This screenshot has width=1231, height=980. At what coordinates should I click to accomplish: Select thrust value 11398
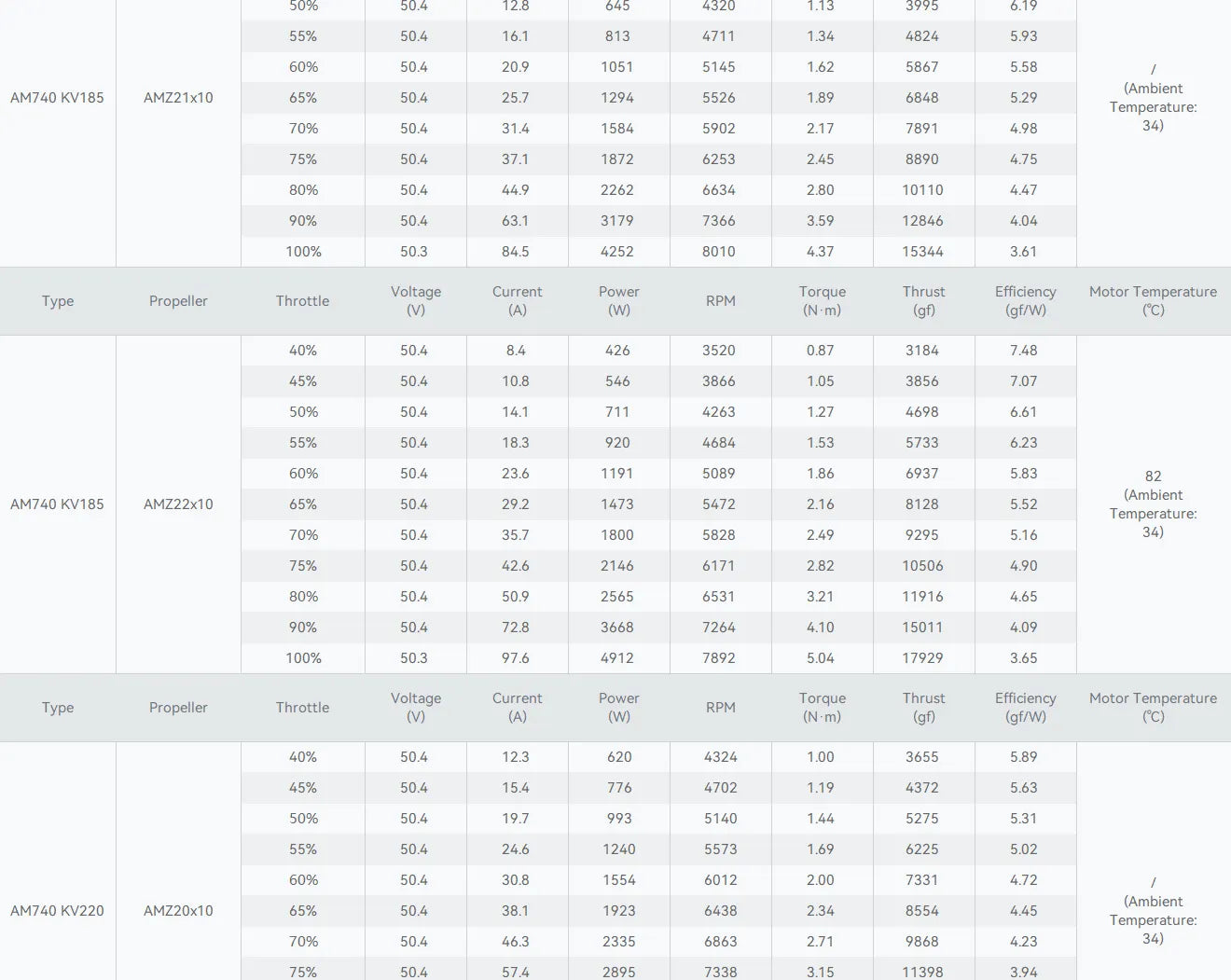(922, 972)
